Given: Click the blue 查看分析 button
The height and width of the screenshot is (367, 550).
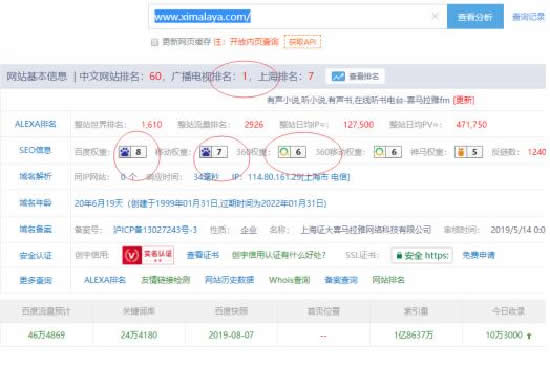Looking at the screenshot, I should coord(475,16).
